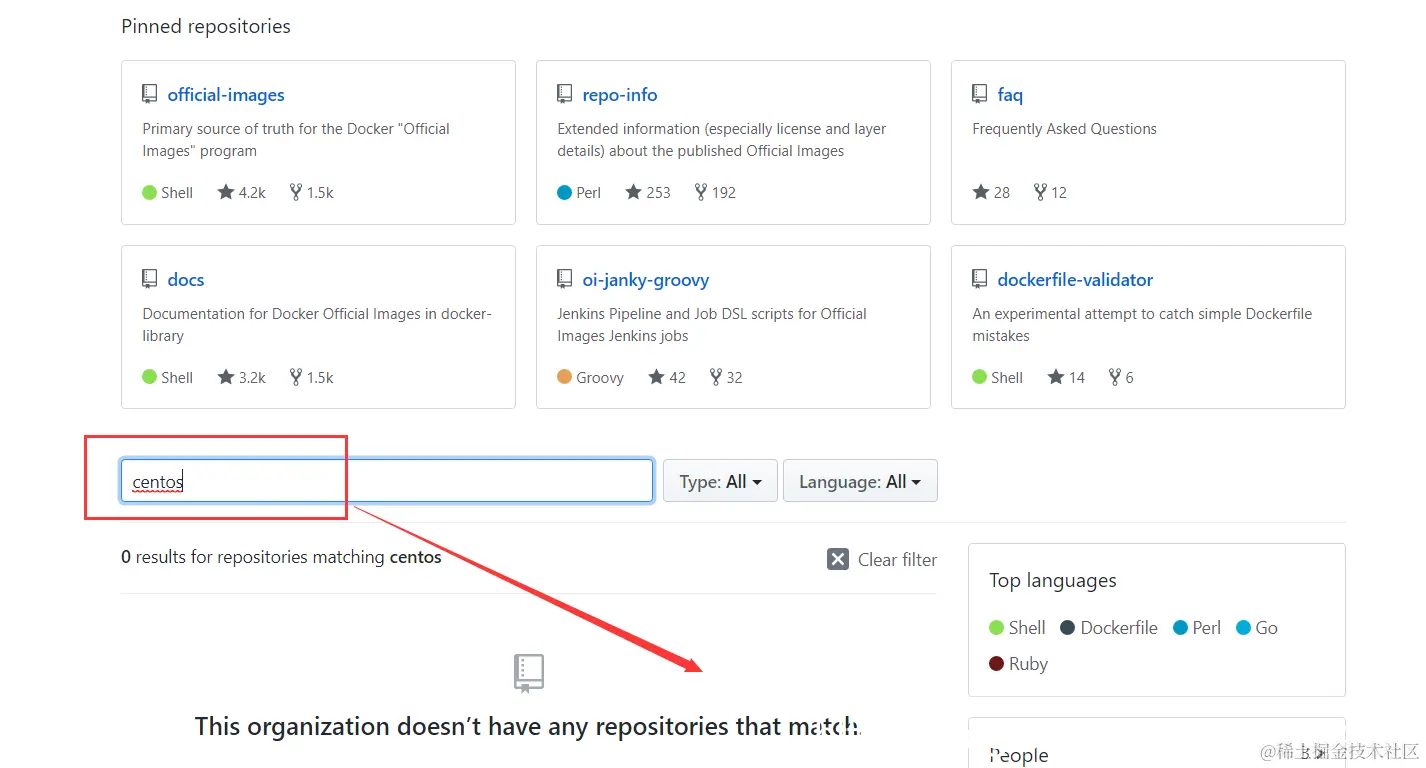Filter by Shell in Top languages
Image resolution: width=1426 pixels, height=768 pixels.
(1017, 628)
